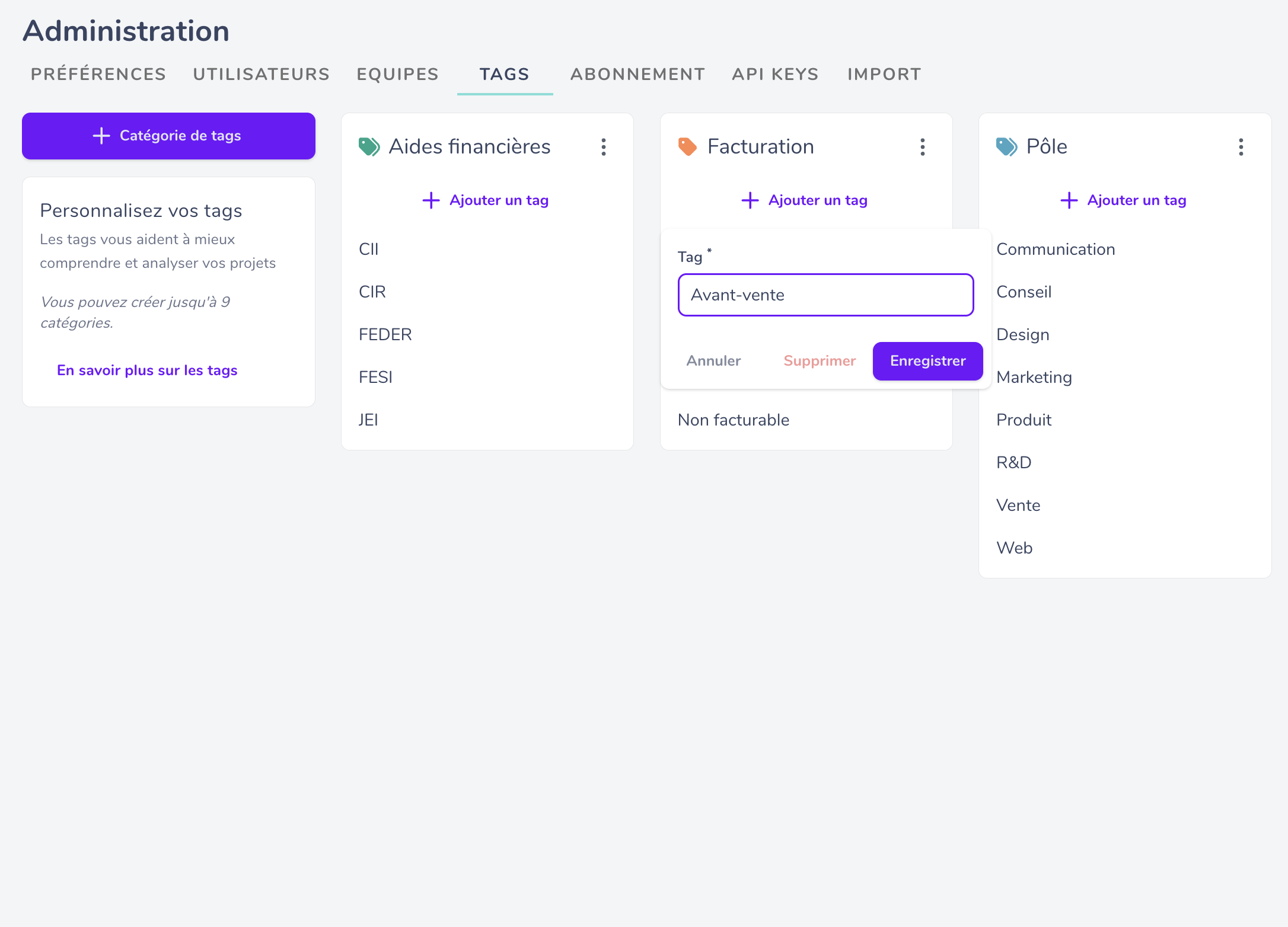This screenshot has width=1288, height=927.
Task: Click the blue Pôle tag icon
Action: (1006, 146)
